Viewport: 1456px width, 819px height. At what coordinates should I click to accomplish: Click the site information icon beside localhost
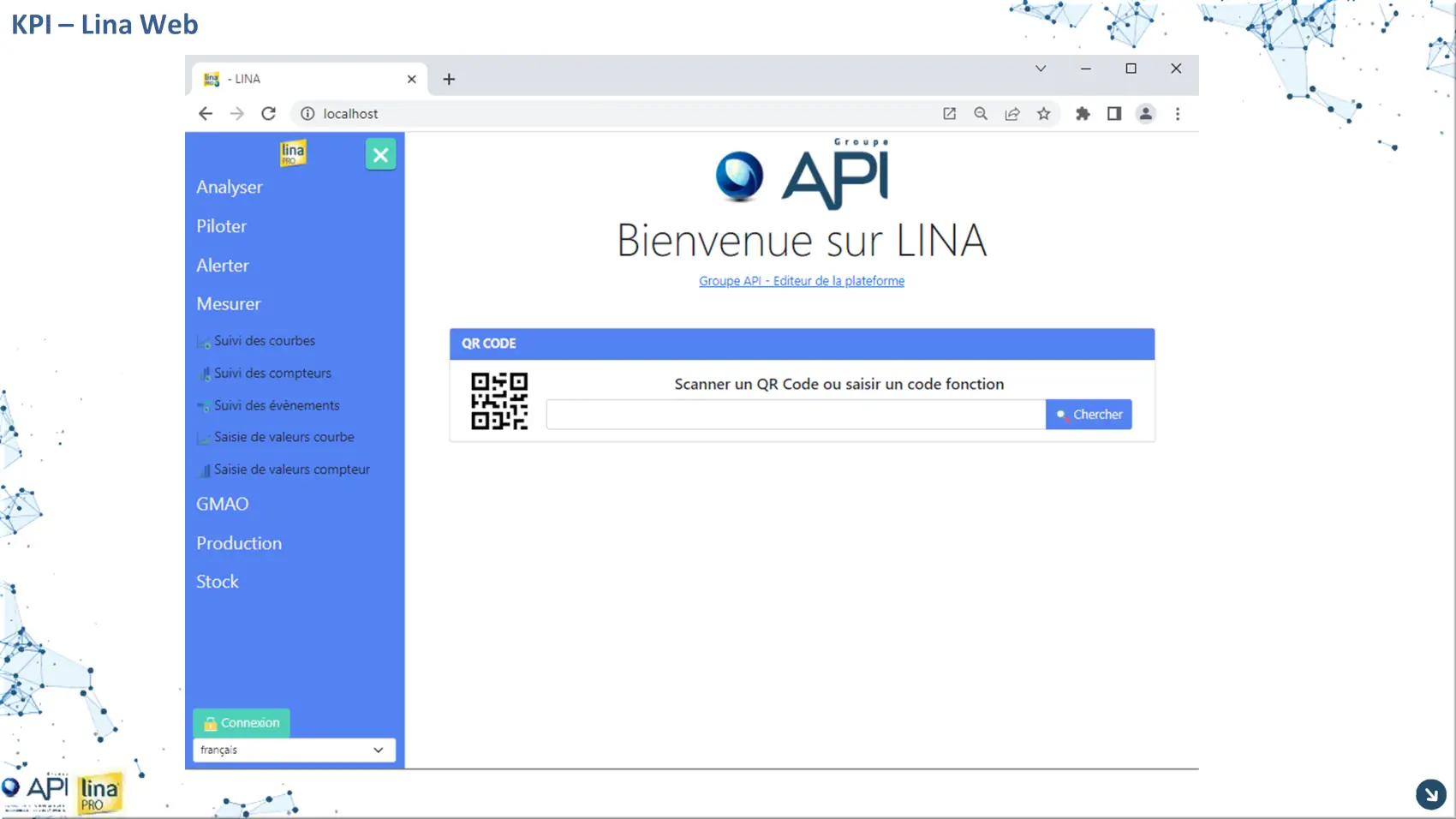click(x=307, y=114)
